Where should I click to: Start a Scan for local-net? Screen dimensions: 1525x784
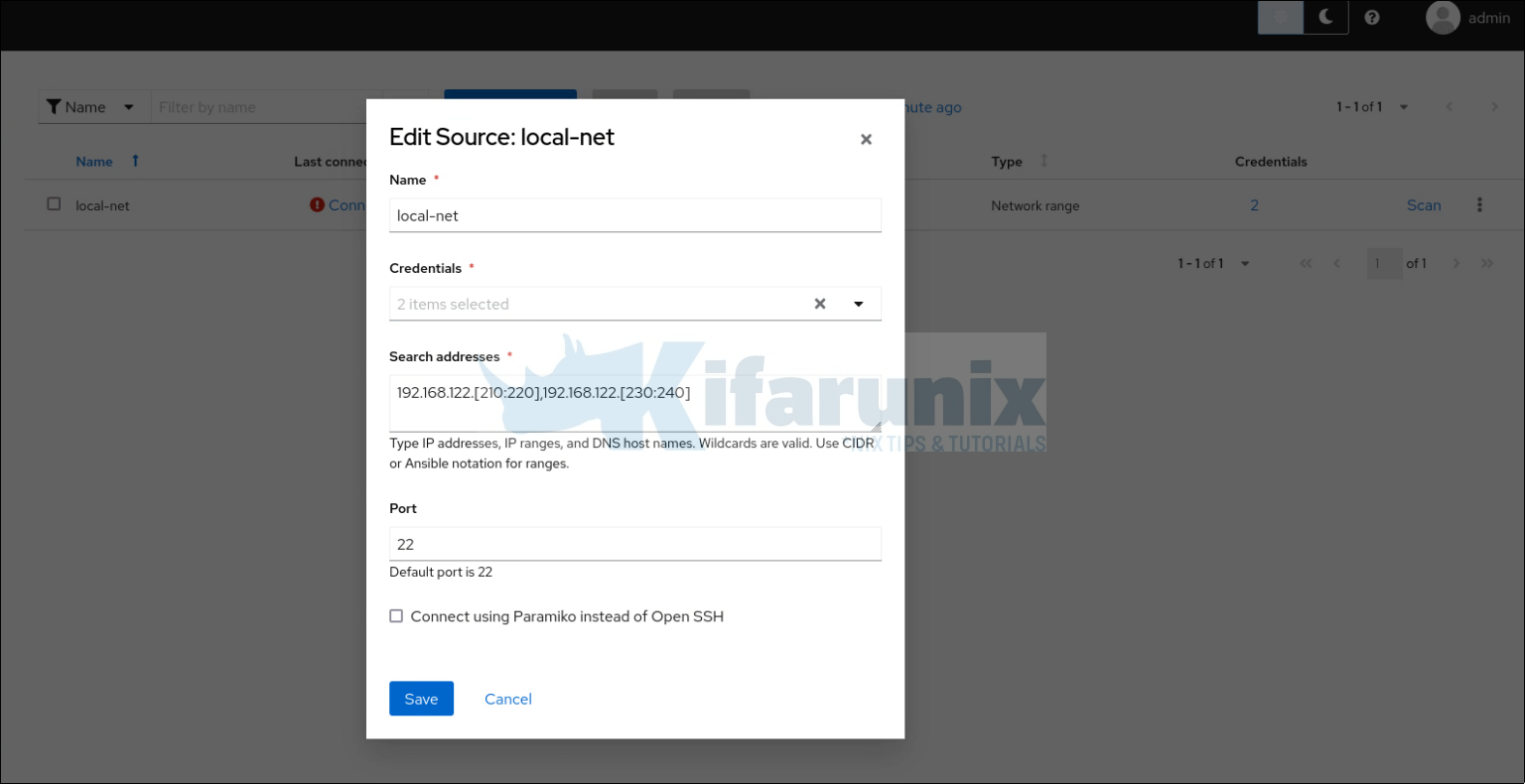coord(1424,204)
